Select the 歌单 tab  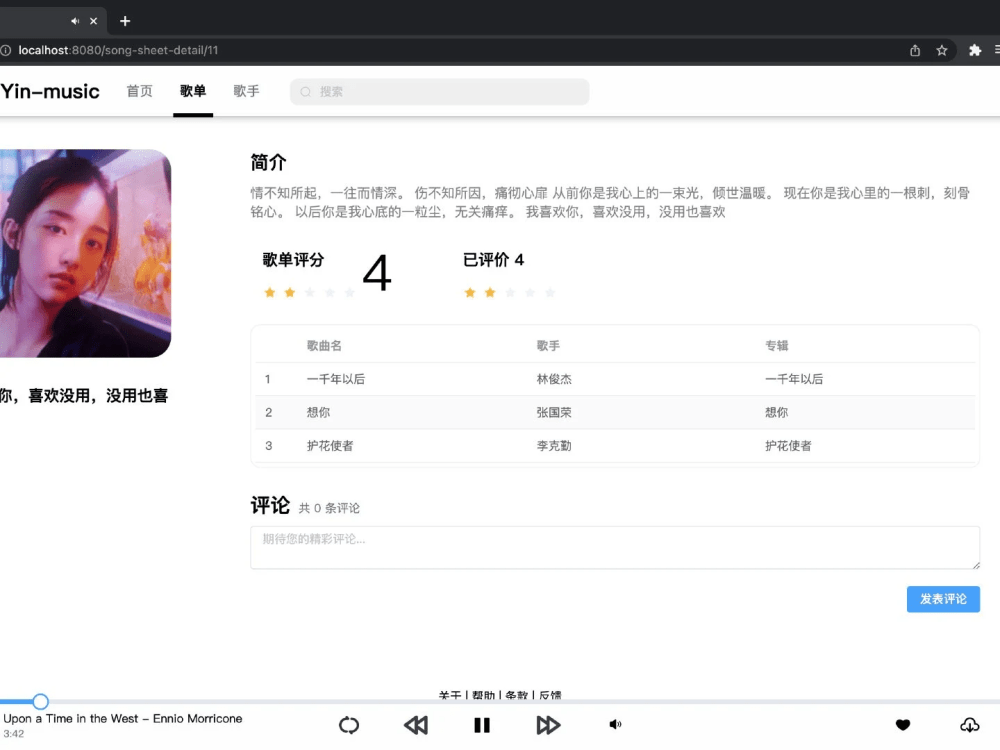[x=193, y=91]
